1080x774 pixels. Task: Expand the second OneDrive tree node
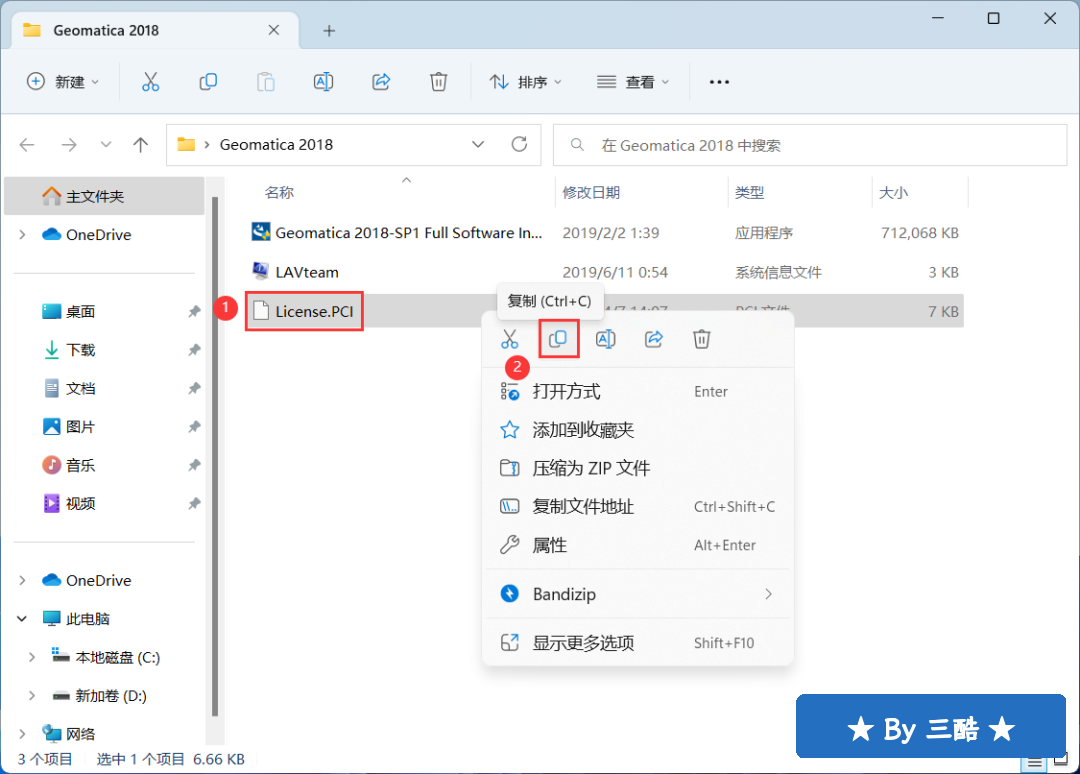23,580
